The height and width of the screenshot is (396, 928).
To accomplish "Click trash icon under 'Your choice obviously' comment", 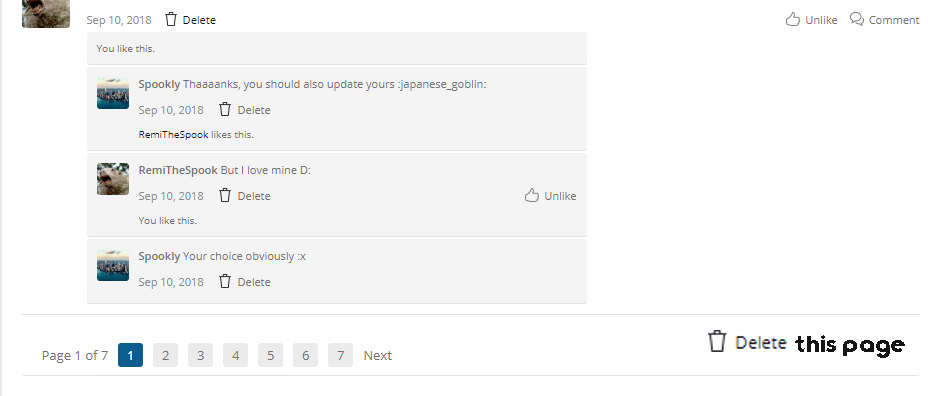I will pyautogui.click(x=225, y=281).
